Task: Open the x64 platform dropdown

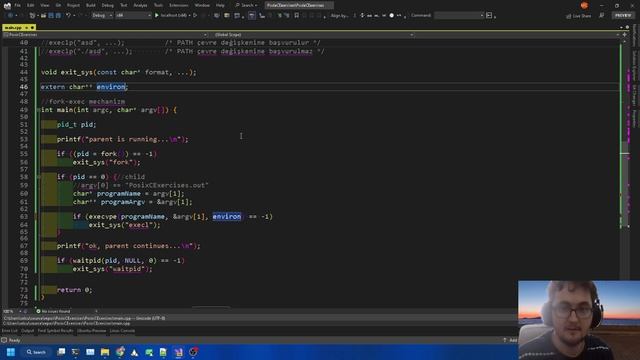Action: 133,16
